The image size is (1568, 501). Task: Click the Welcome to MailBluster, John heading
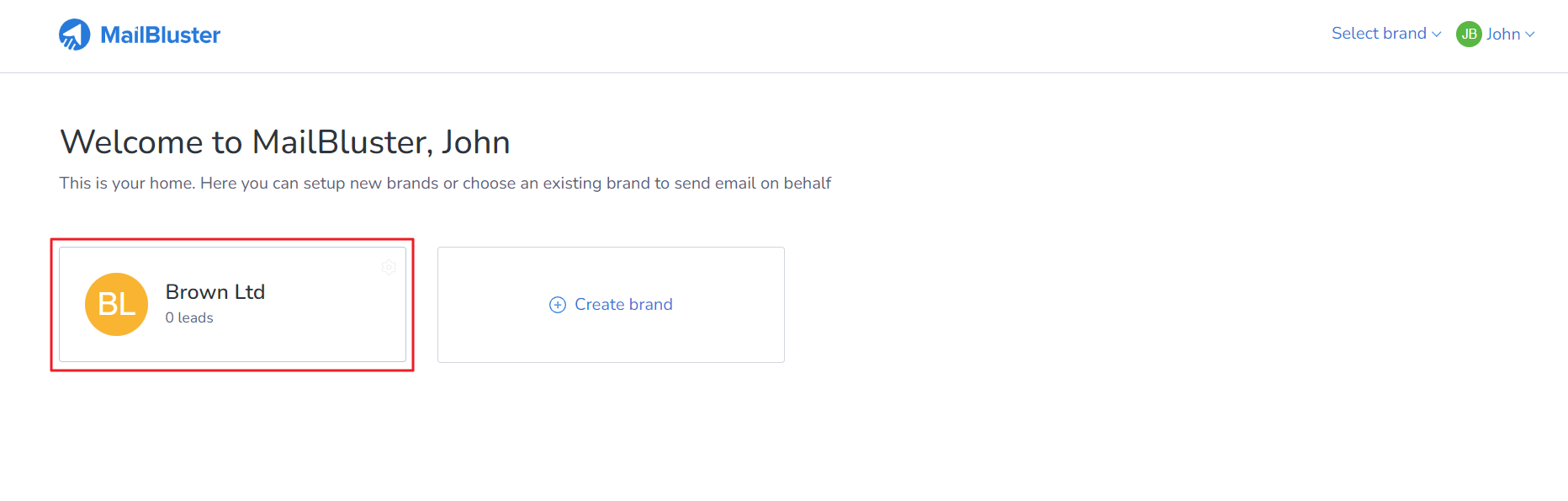coord(285,142)
